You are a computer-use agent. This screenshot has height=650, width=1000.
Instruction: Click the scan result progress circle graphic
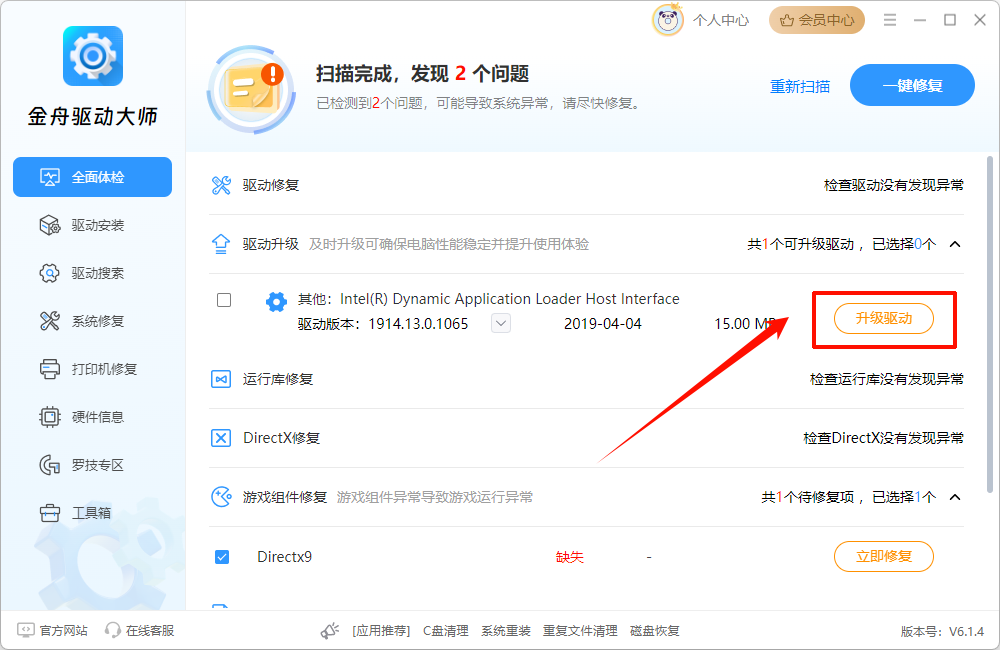pyautogui.click(x=250, y=89)
